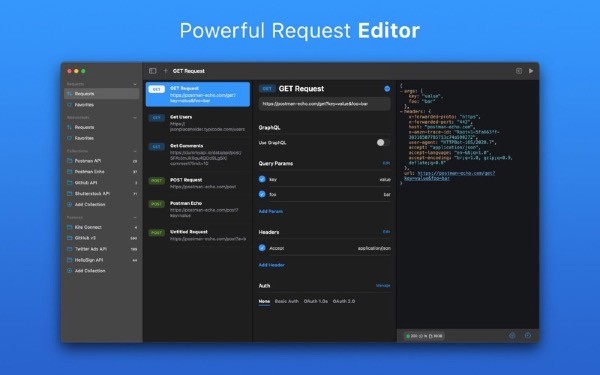Collapse the args node in the JSON response
This screenshot has width=600, height=375.
(x=401, y=91)
